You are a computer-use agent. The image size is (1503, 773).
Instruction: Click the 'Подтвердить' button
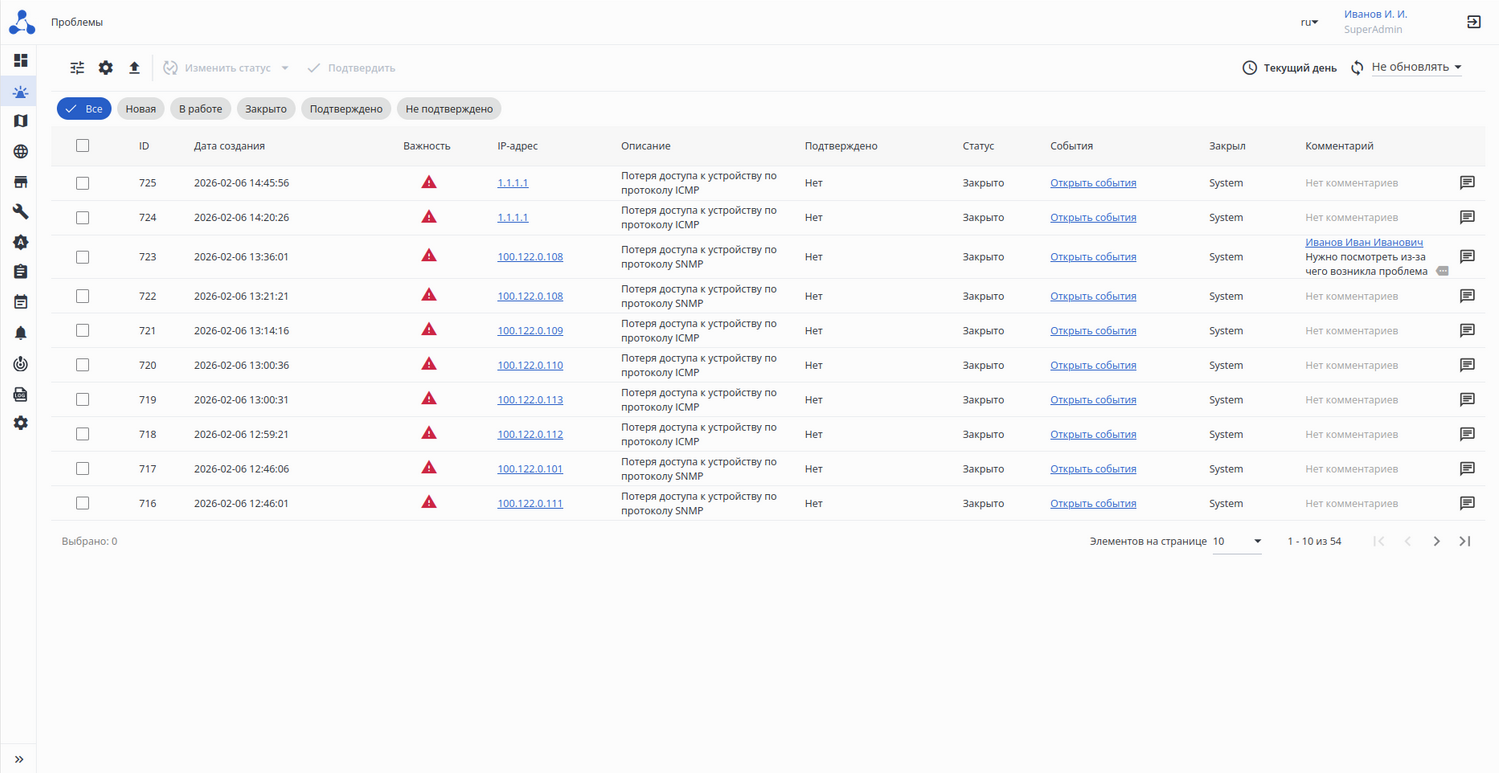[350, 68]
